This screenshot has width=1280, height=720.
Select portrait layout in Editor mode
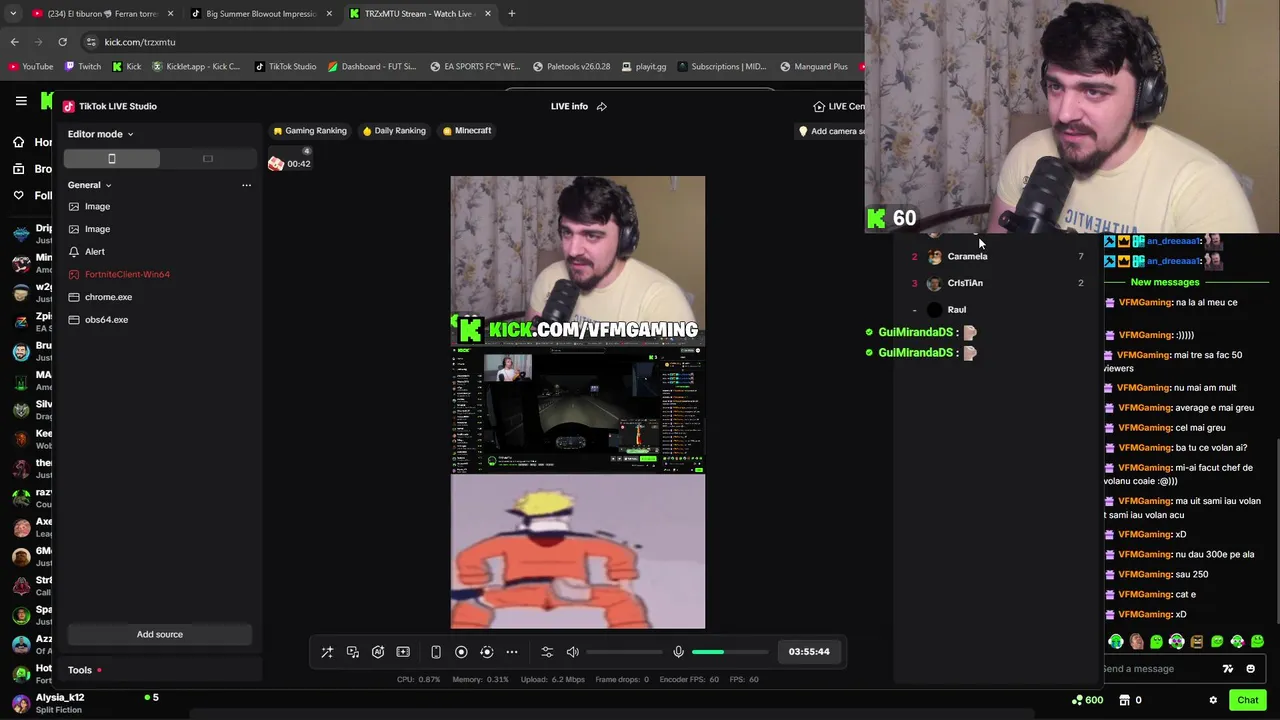[x=111, y=159]
